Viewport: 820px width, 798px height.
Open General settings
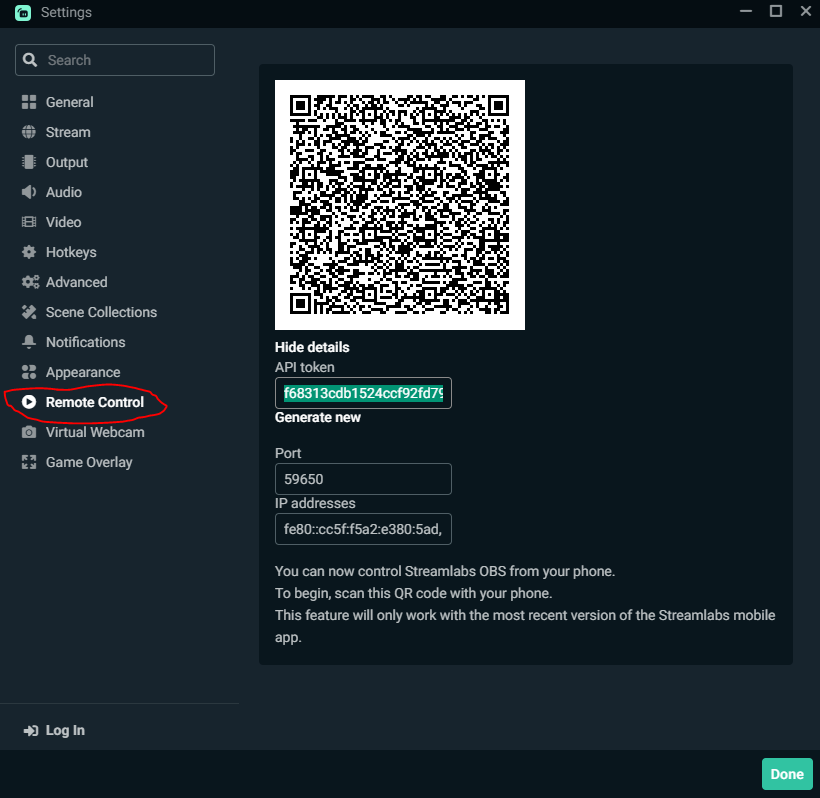point(70,102)
